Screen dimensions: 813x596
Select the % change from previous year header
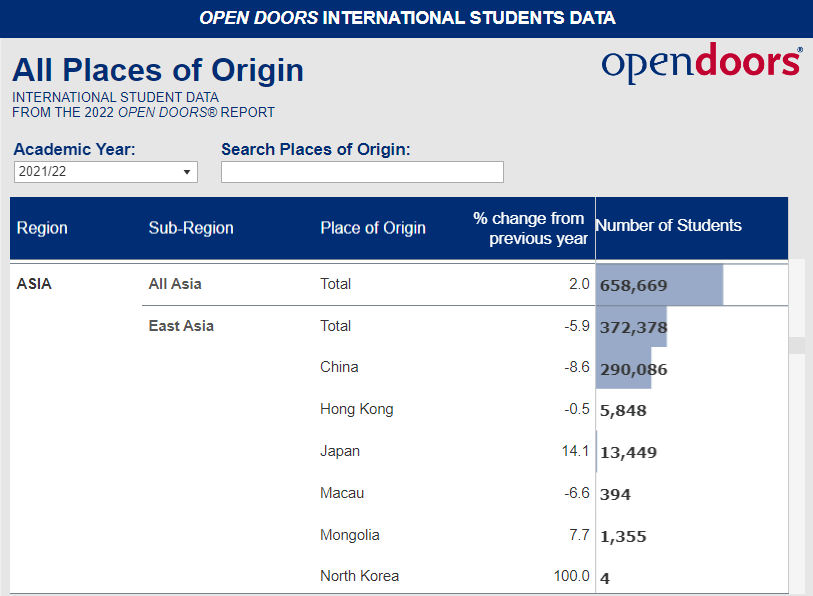(x=530, y=228)
